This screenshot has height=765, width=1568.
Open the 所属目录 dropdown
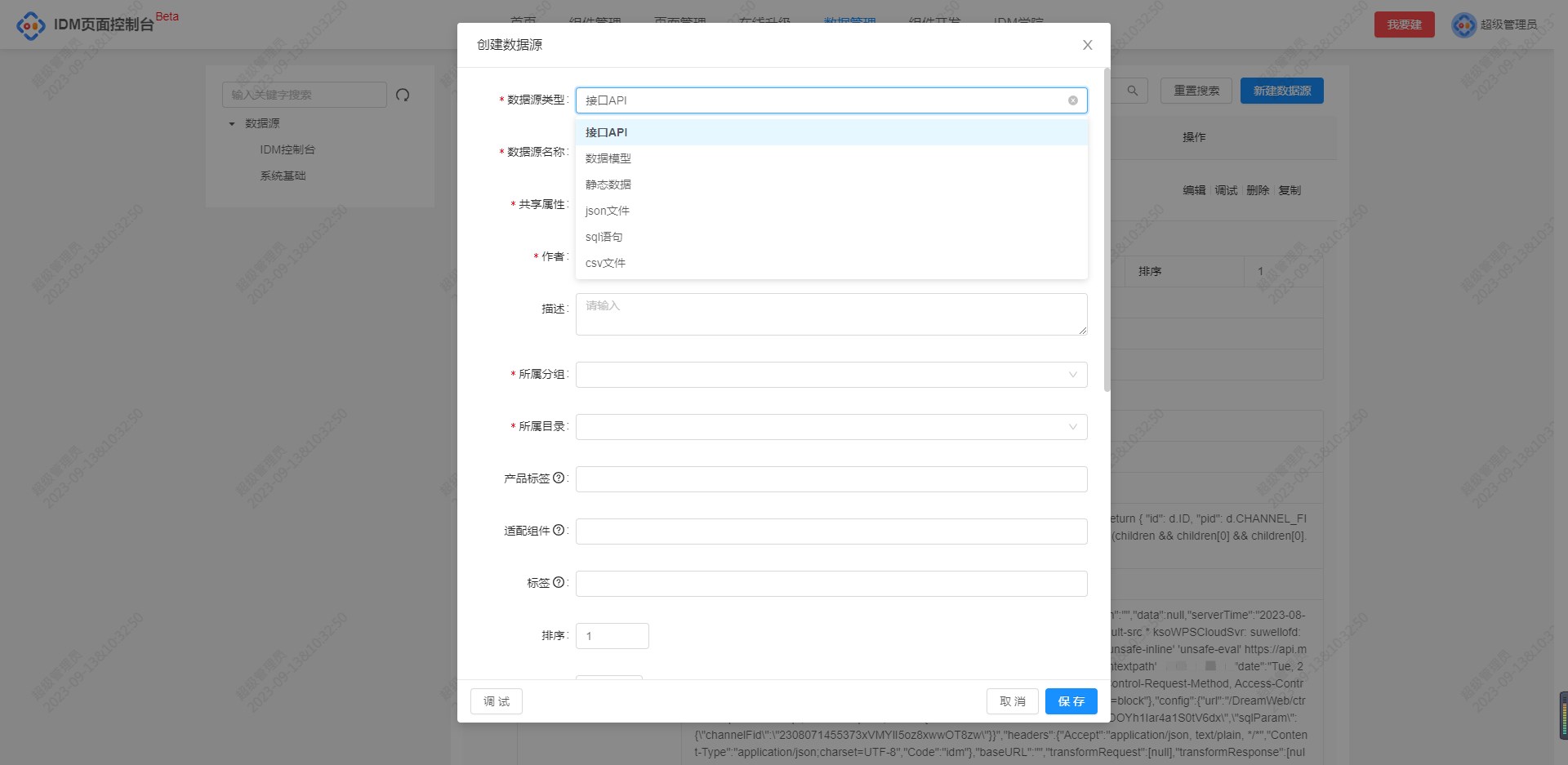click(831, 427)
